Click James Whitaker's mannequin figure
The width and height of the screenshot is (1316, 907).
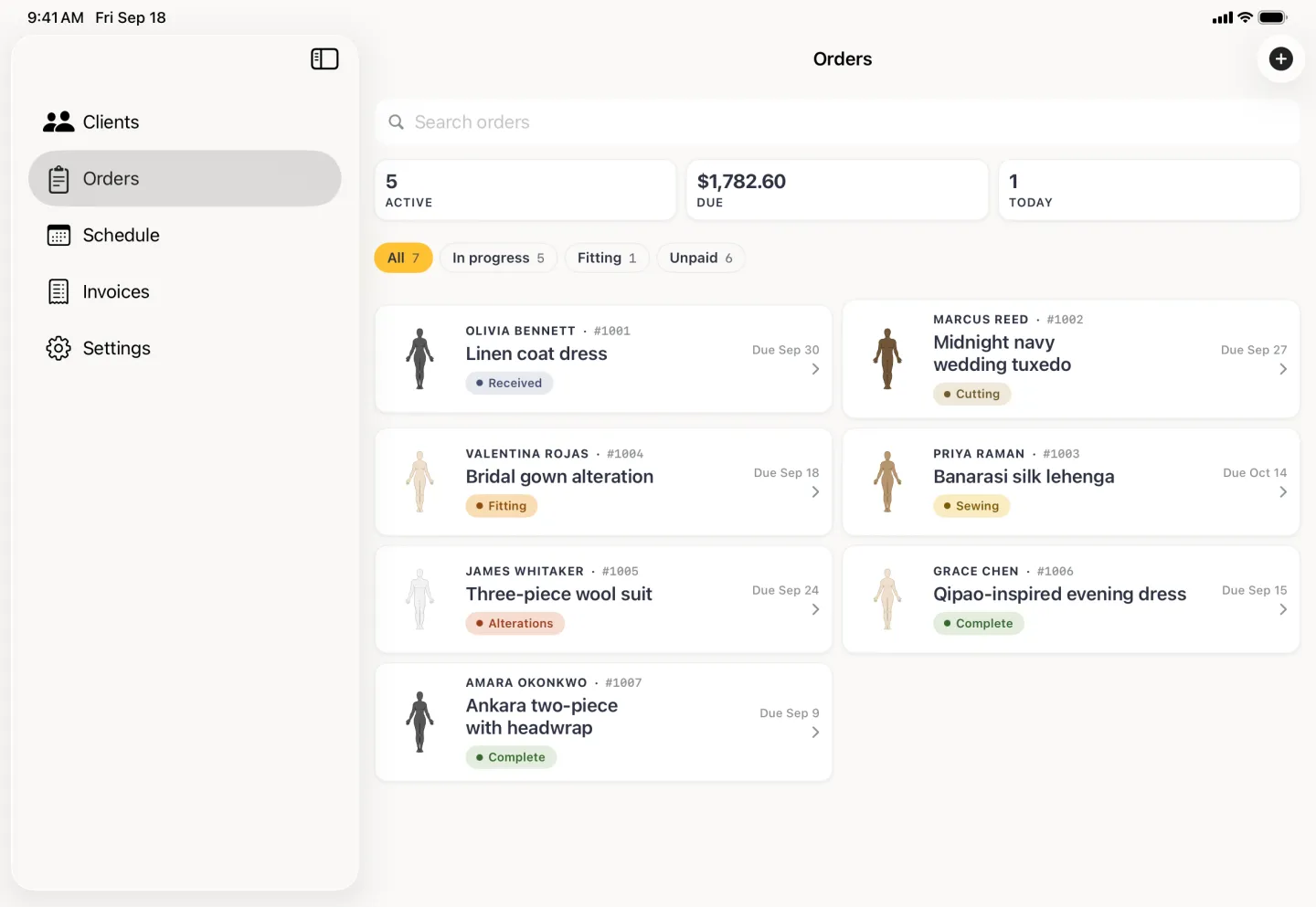419,599
